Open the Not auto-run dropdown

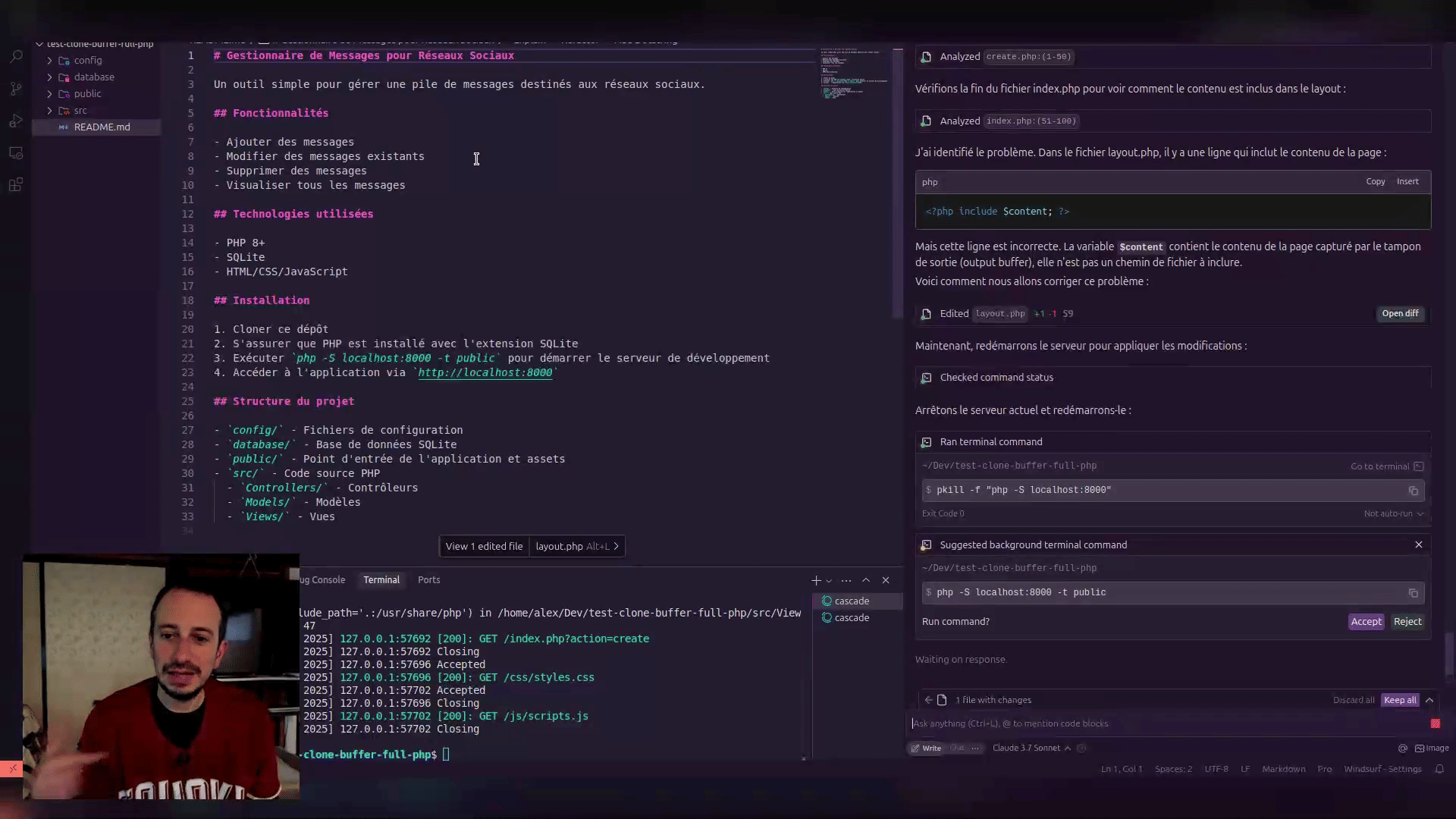pos(1394,513)
